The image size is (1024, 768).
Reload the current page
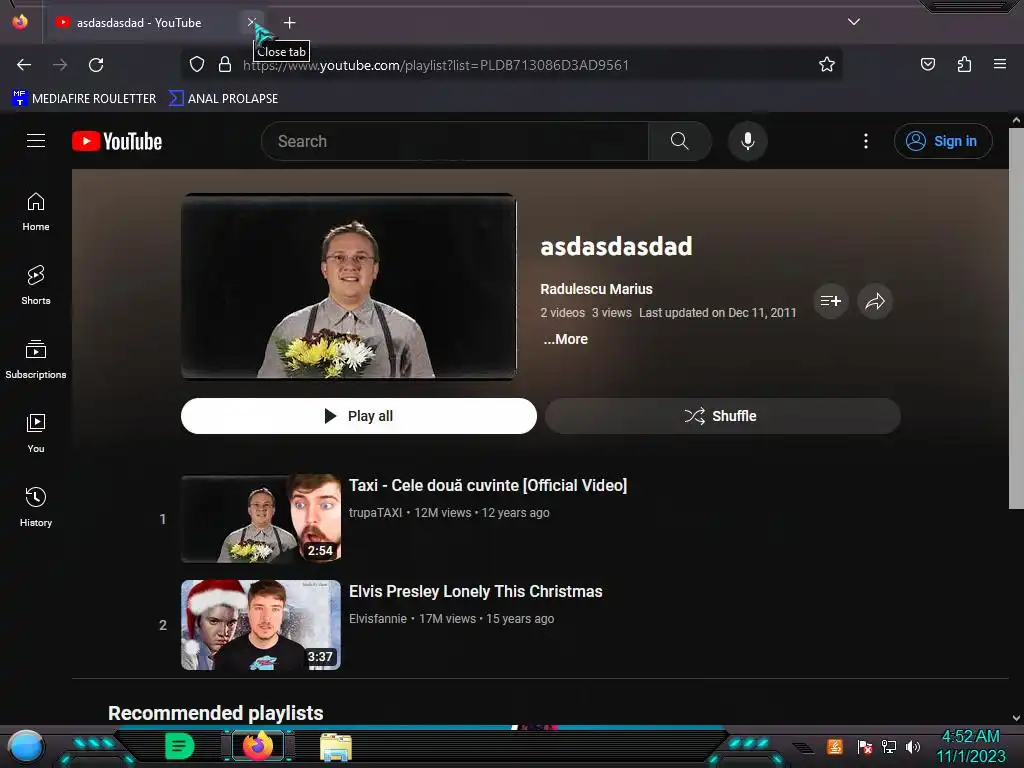pyautogui.click(x=96, y=65)
